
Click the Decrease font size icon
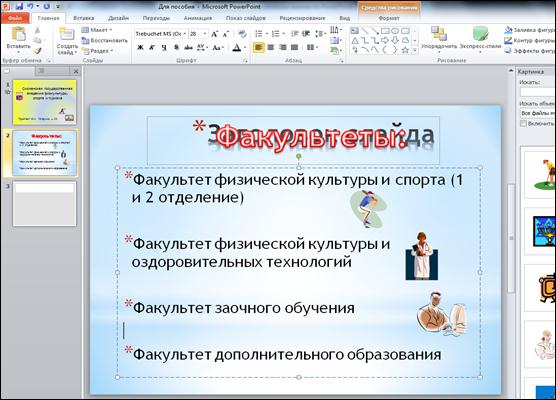coord(226,34)
